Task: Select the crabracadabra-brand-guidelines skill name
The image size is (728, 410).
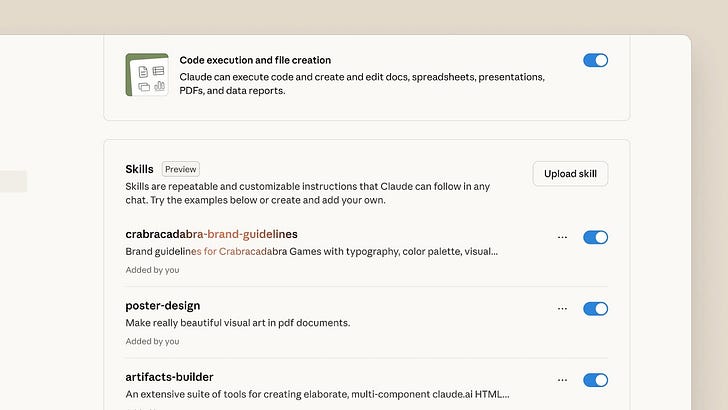Action: 211,234
